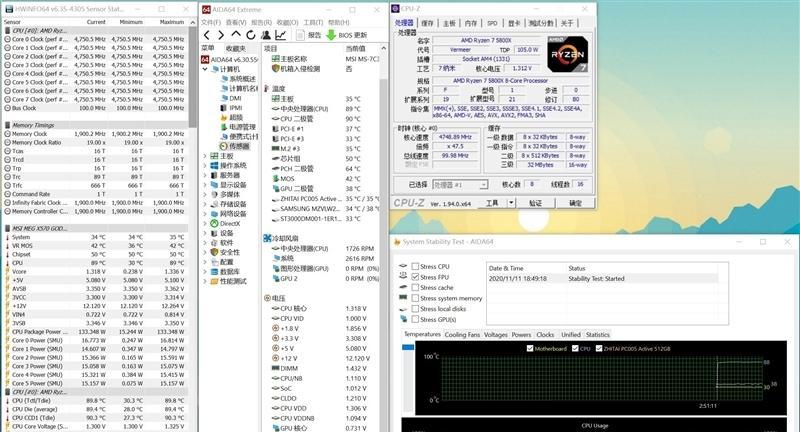The width and height of the screenshot is (800, 432).
Task: Expand the 服务器 tree node
Action: (x=205, y=175)
